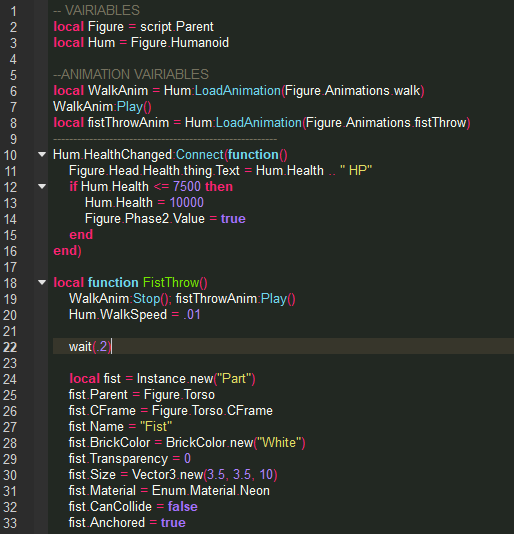Click 'LoadAnimation' on line 6

tap(237, 91)
